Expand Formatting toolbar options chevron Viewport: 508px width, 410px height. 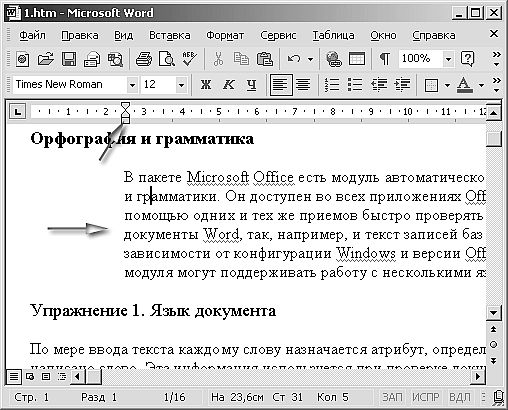496,85
